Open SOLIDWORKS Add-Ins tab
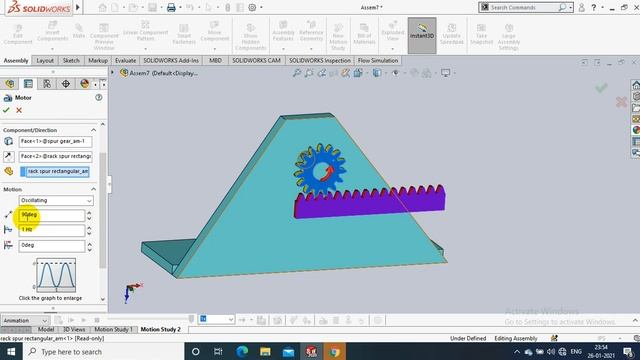 (x=171, y=60)
